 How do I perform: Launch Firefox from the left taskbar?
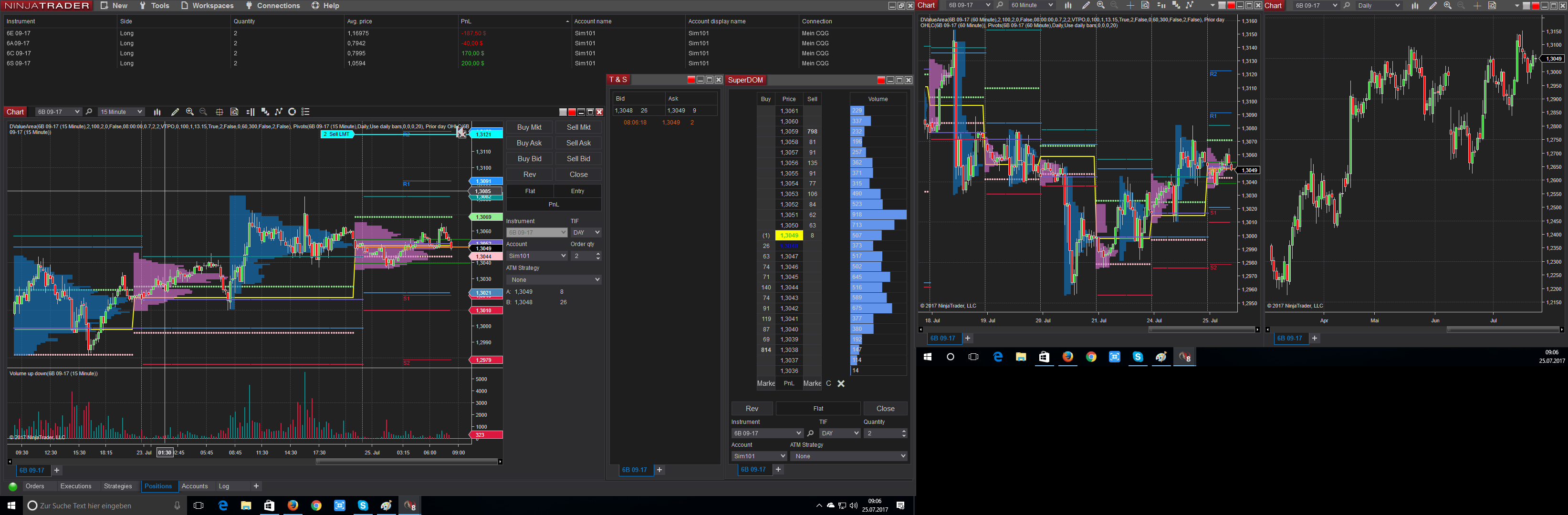click(x=293, y=505)
